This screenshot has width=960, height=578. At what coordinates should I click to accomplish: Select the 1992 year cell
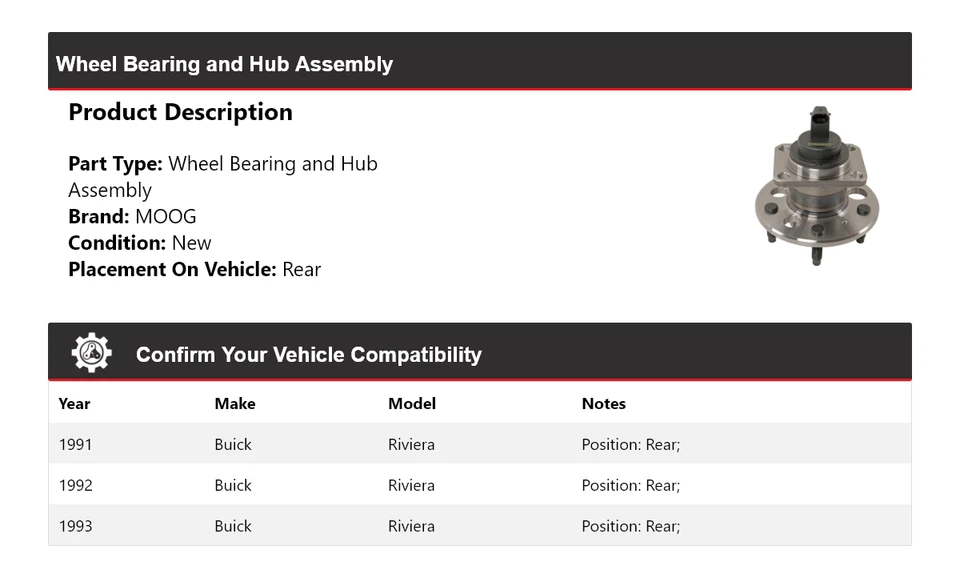pos(75,485)
